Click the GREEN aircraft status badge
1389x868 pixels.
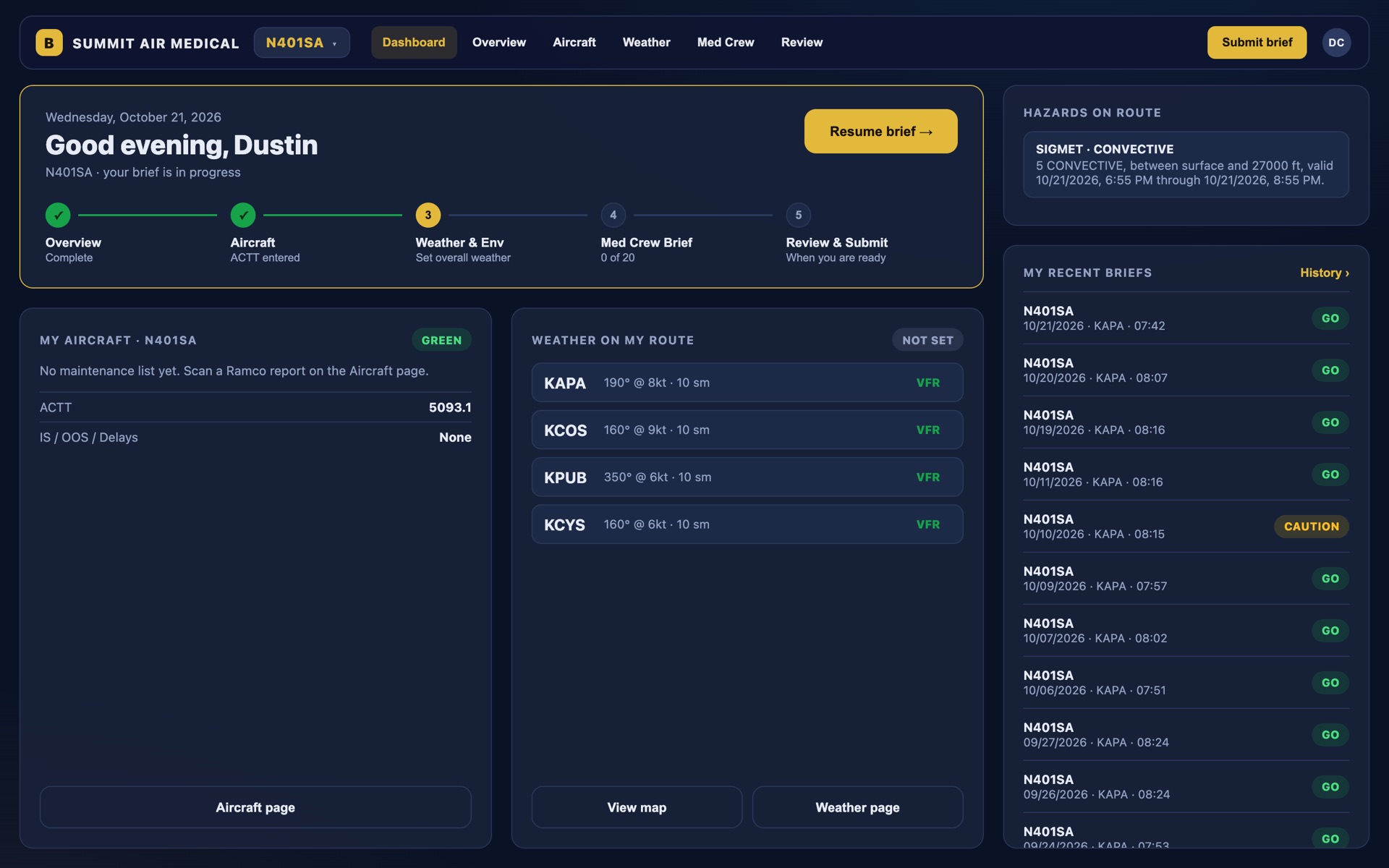[441, 340]
